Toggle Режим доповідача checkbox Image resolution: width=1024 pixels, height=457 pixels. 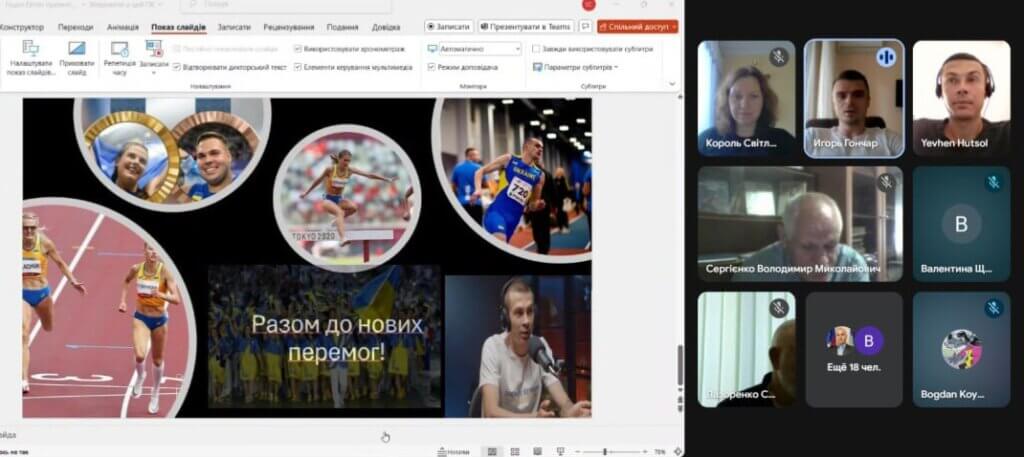point(432,67)
